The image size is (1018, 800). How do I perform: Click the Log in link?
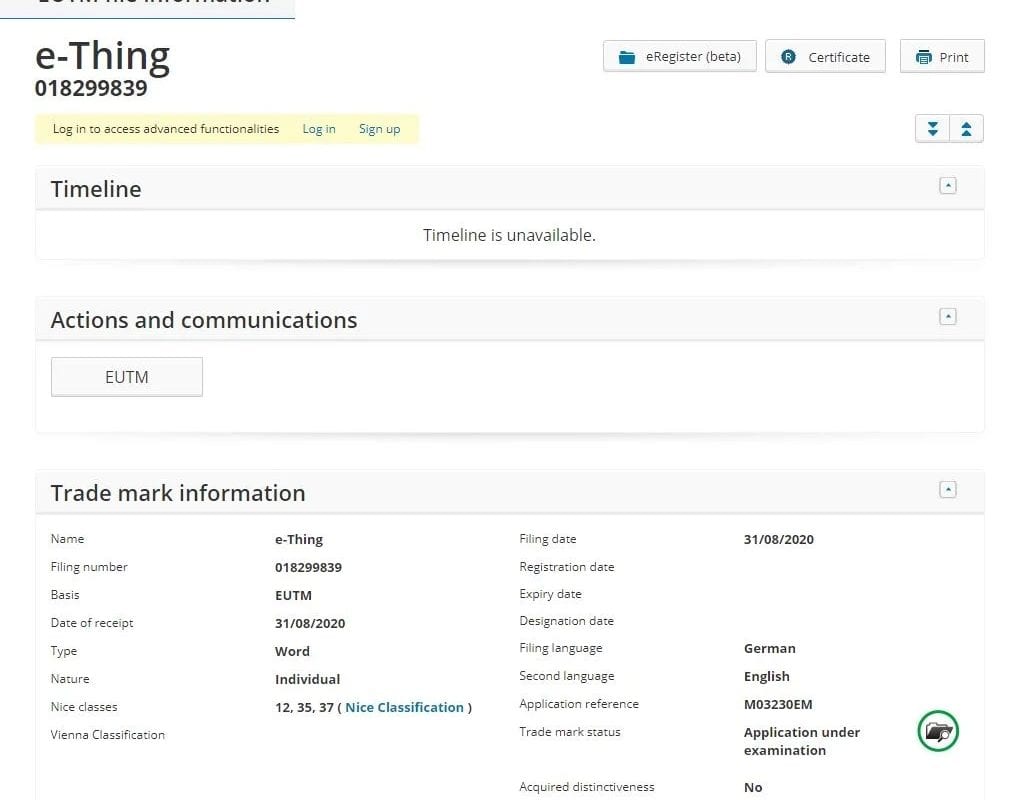coord(319,129)
